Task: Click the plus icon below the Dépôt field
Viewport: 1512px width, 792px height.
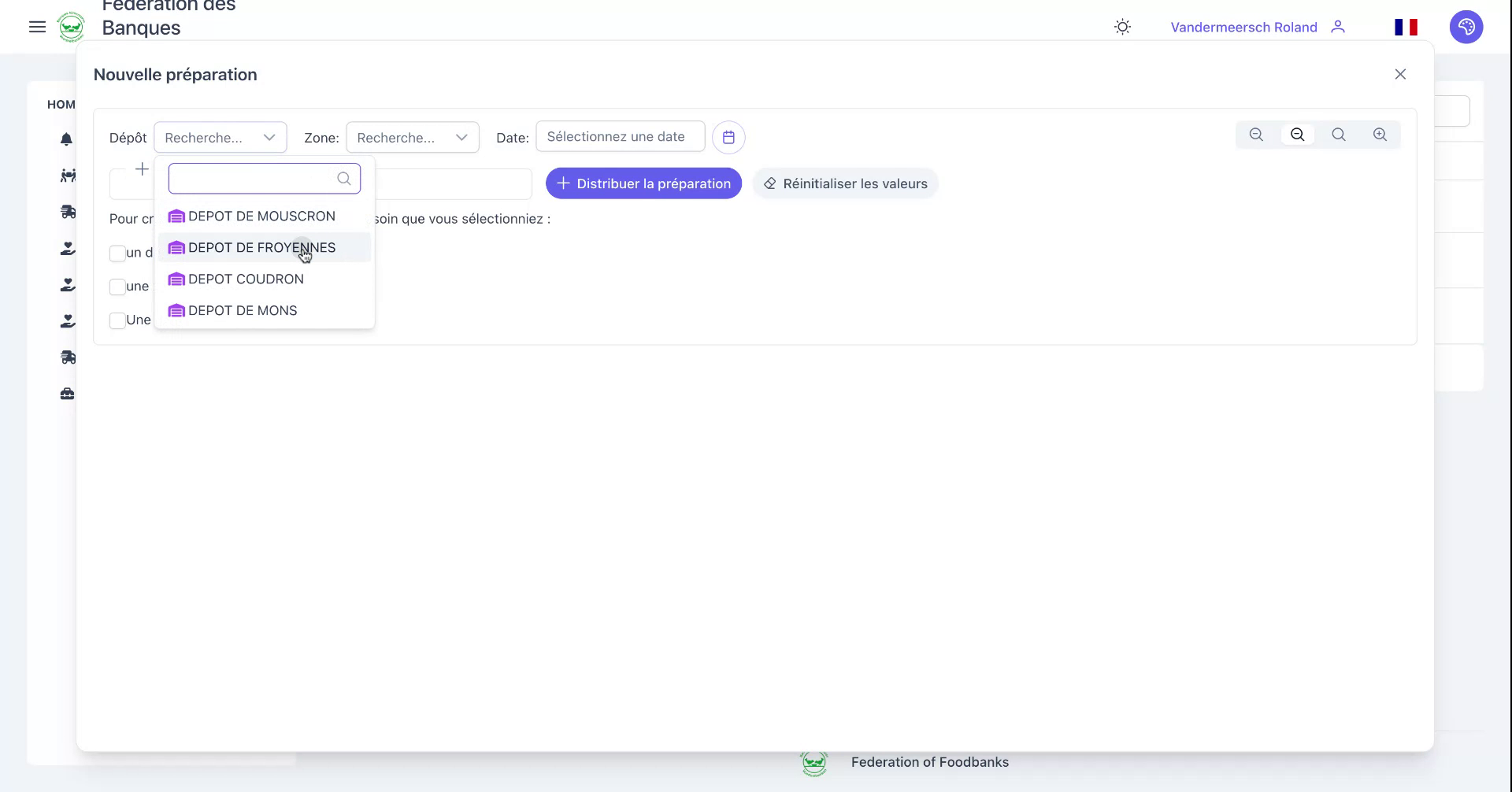Action: [x=142, y=168]
